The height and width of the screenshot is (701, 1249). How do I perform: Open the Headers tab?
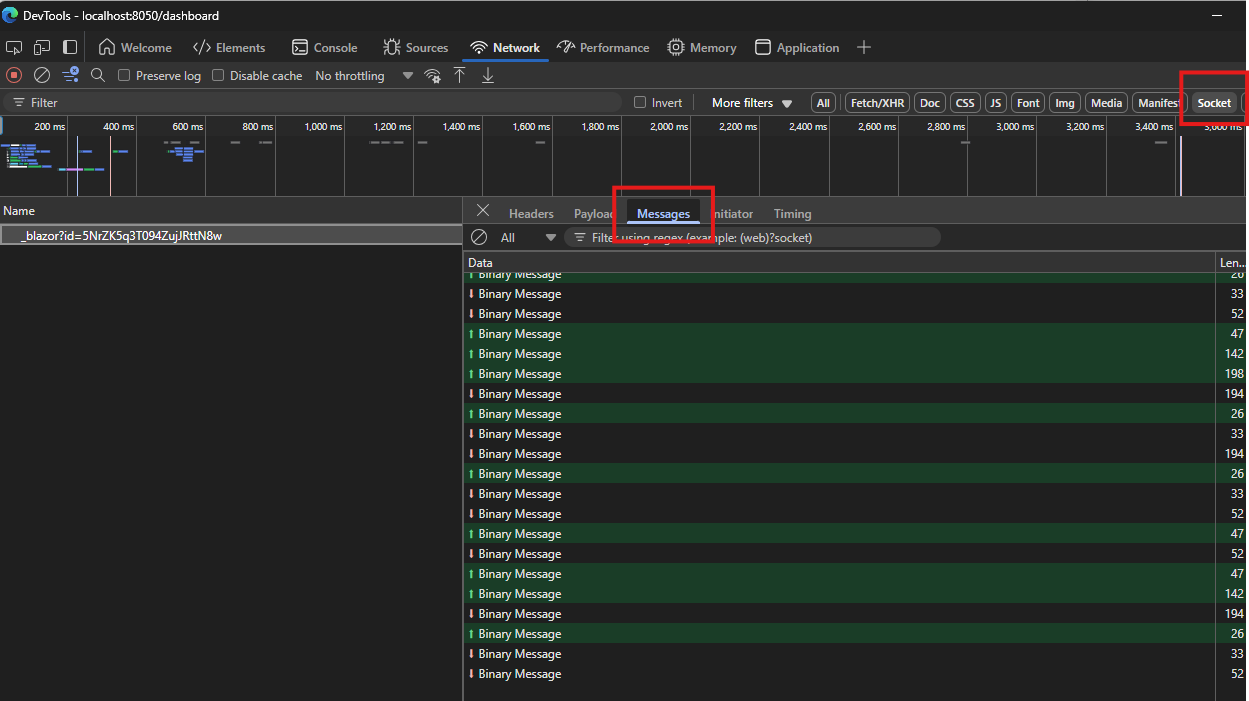click(x=531, y=213)
